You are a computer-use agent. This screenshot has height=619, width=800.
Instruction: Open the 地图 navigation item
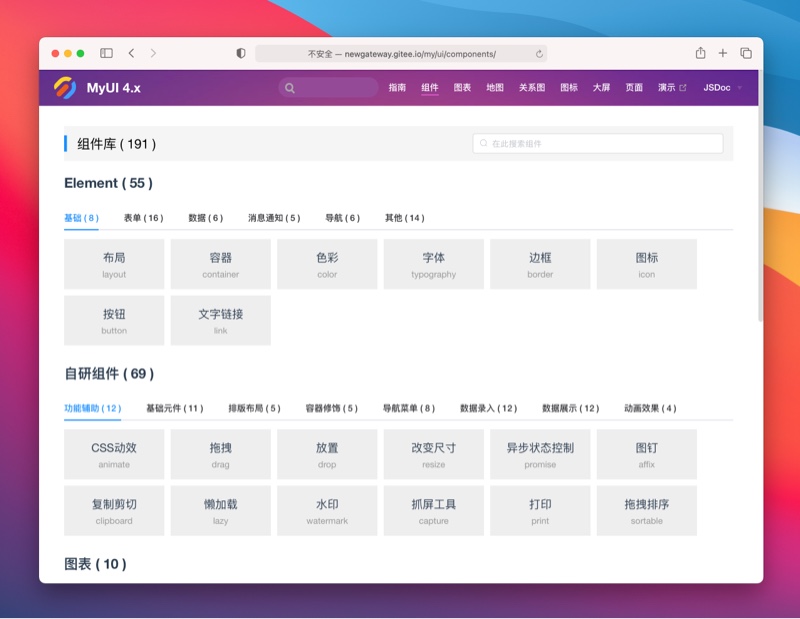(x=495, y=87)
